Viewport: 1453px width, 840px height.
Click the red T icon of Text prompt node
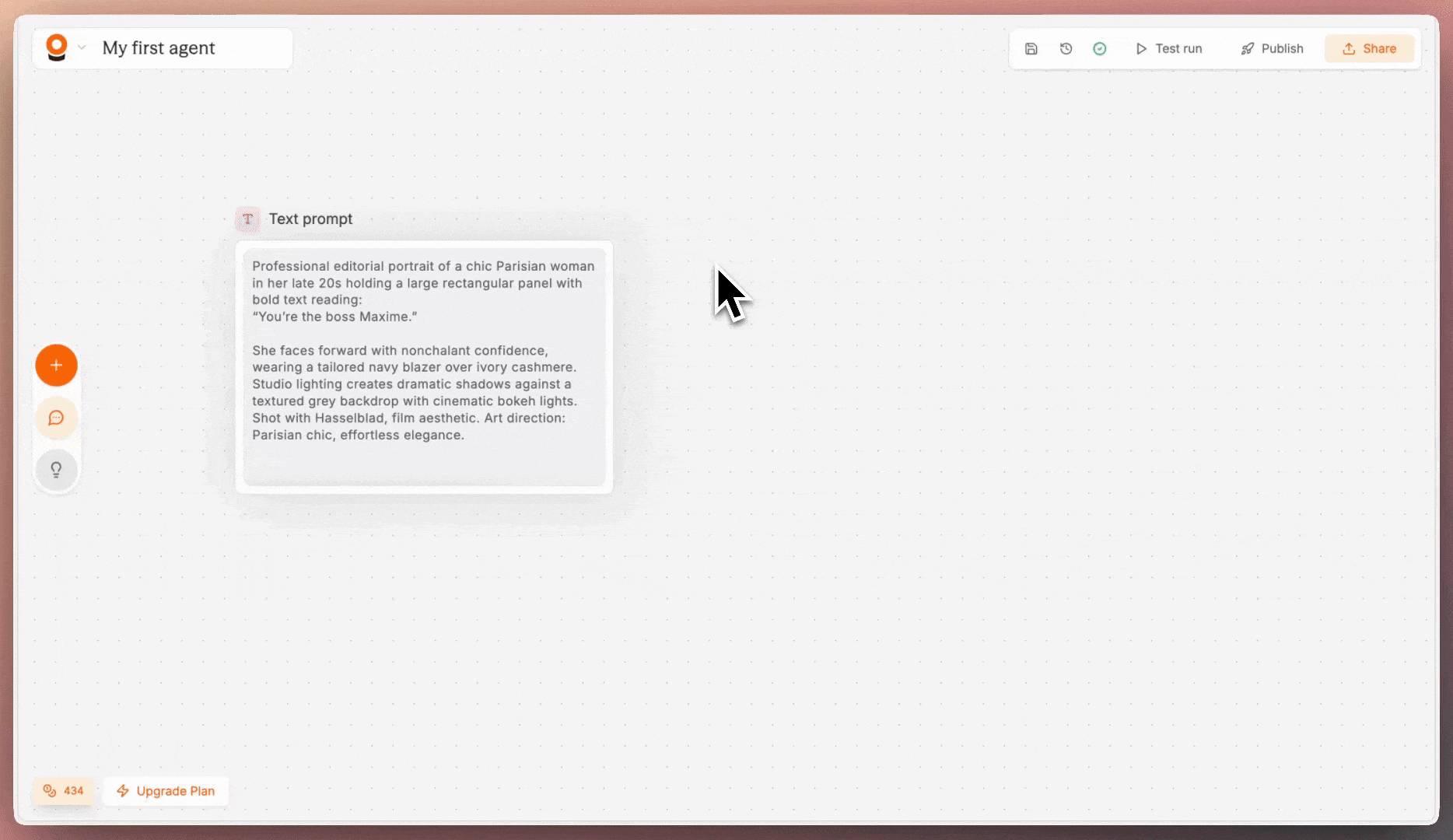point(247,219)
